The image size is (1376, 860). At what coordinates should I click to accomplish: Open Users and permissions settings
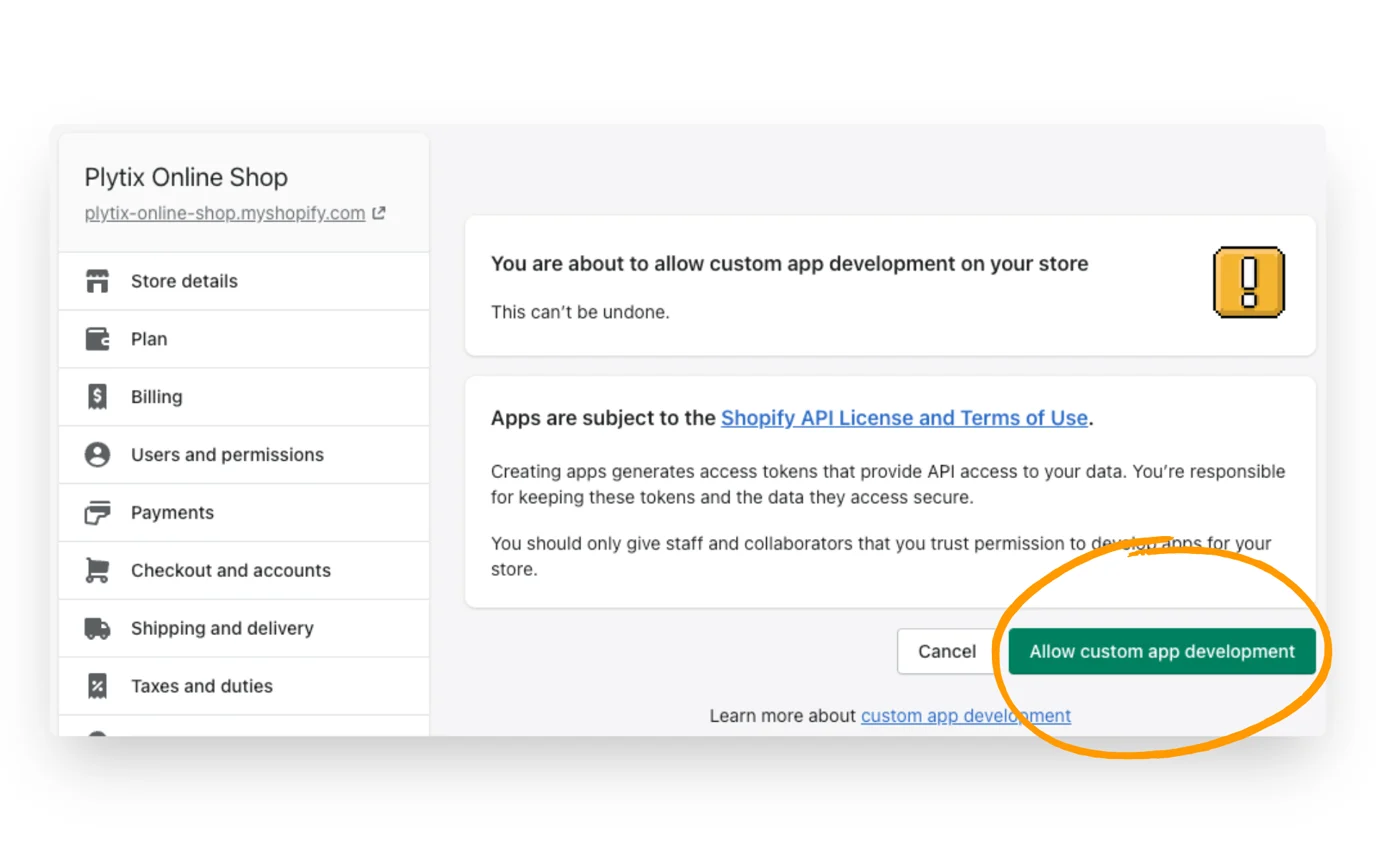click(227, 454)
